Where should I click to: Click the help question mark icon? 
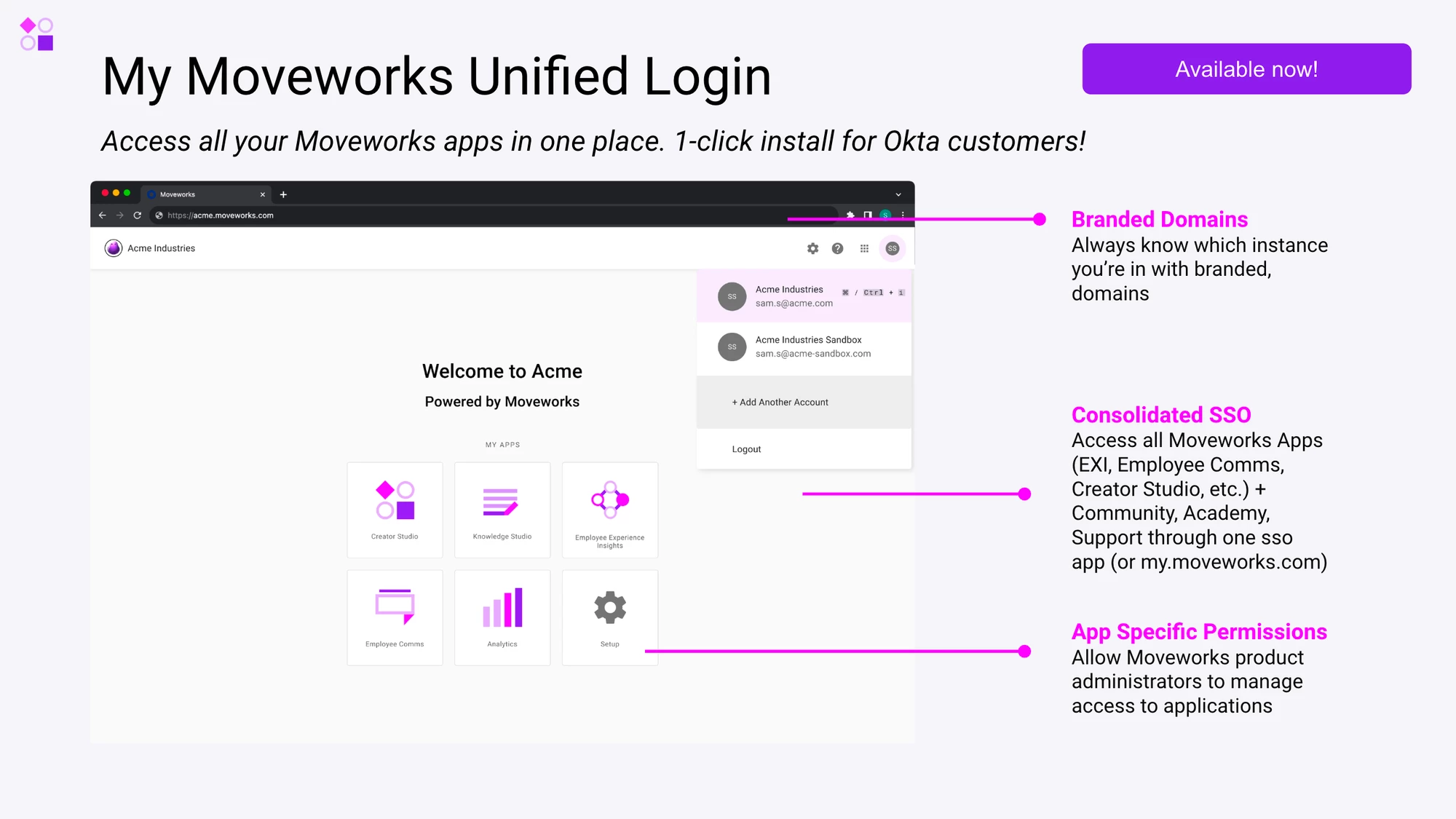point(837,248)
